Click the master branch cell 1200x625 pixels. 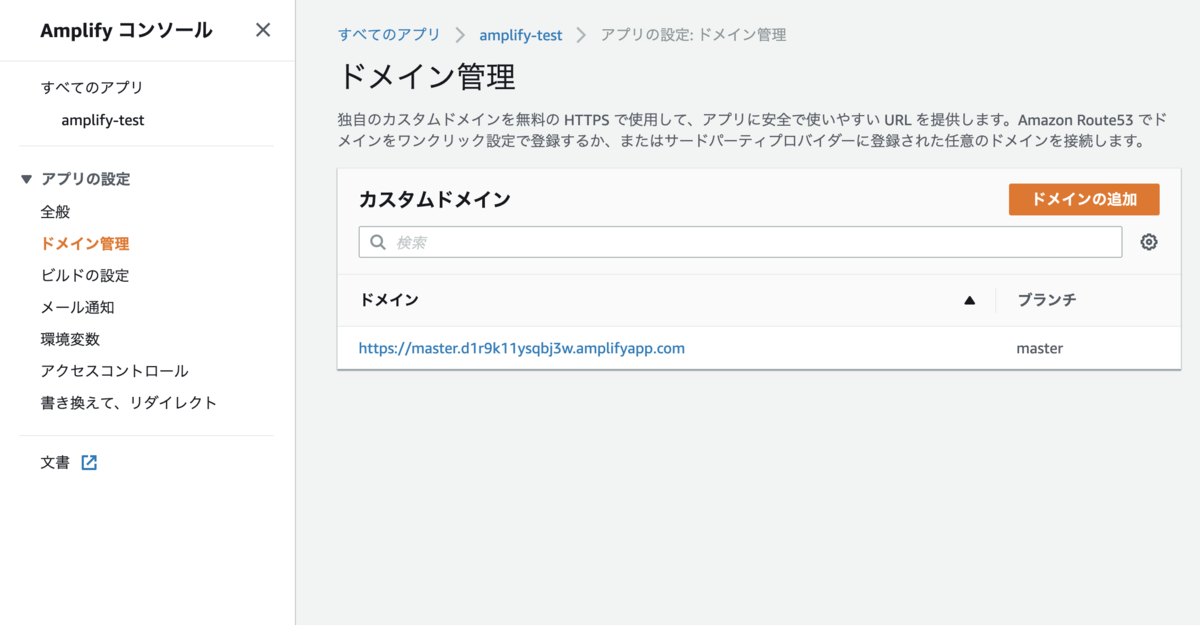coord(1040,348)
